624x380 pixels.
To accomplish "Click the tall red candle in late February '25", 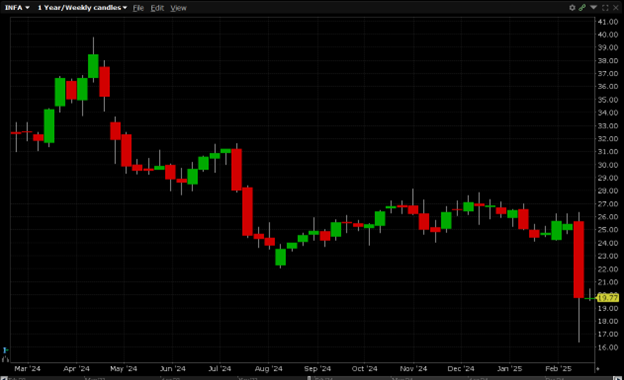I will pyautogui.click(x=579, y=259).
